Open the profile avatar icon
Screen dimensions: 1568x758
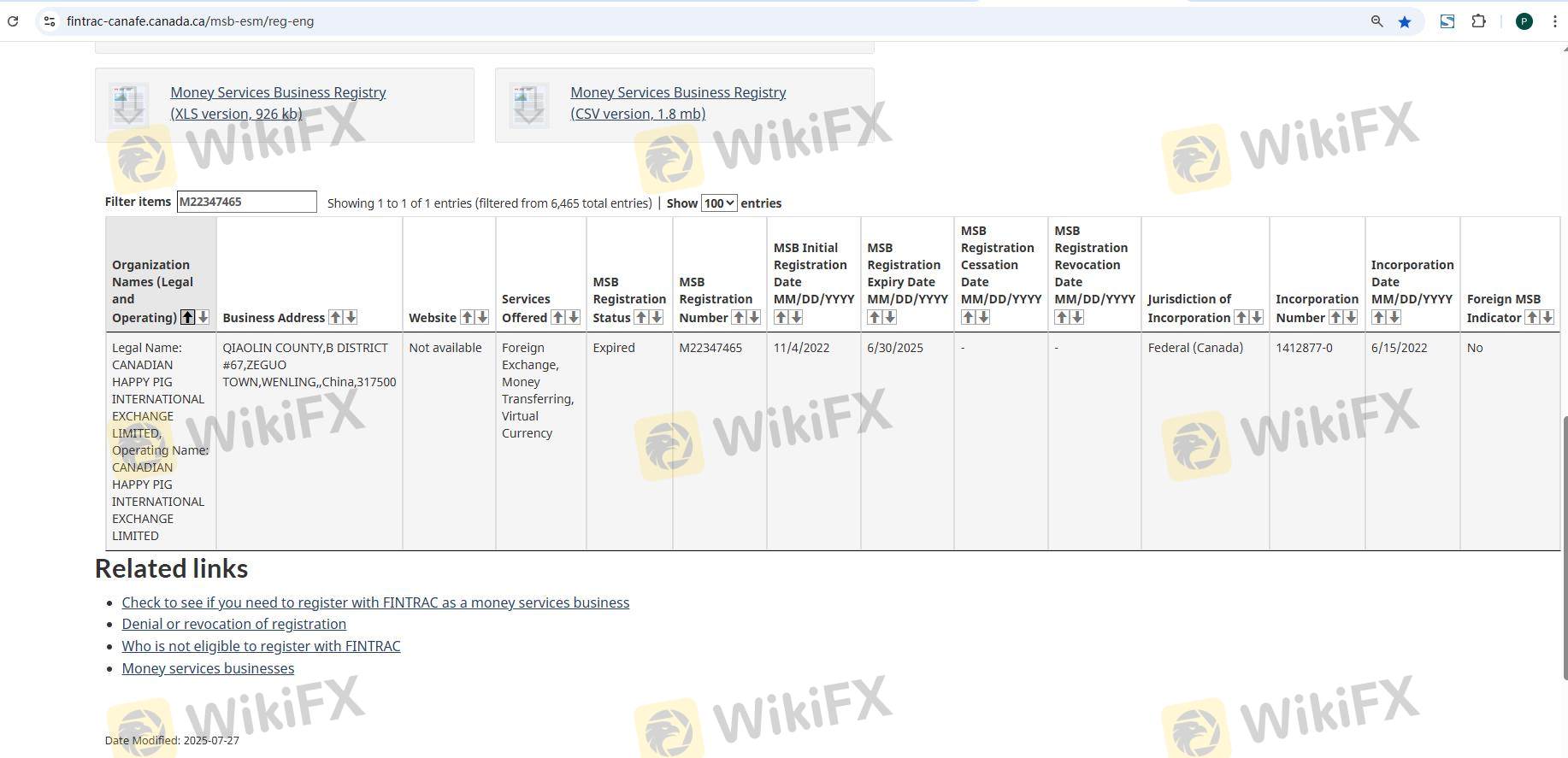(x=1524, y=21)
